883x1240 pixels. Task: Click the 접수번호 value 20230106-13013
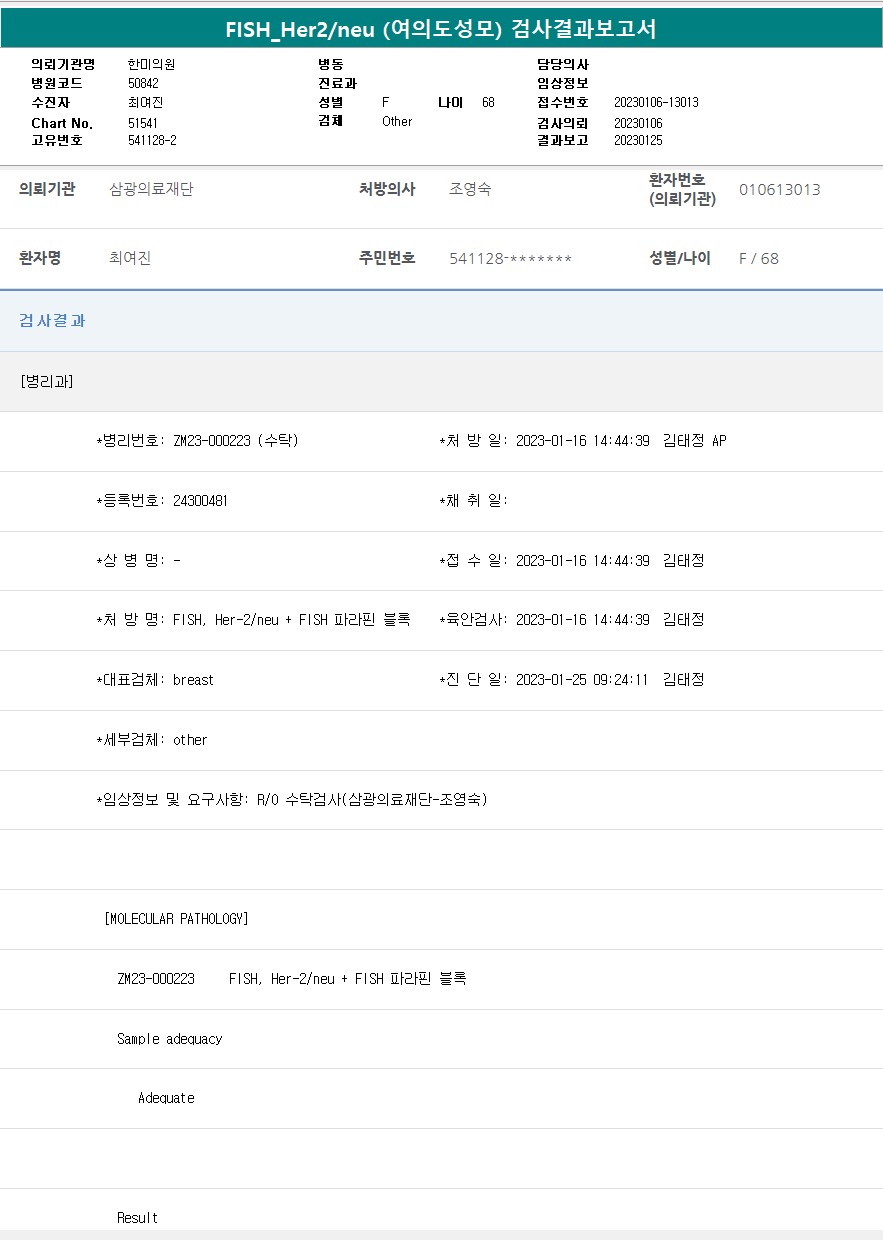pyautogui.click(x=655, y=103)
